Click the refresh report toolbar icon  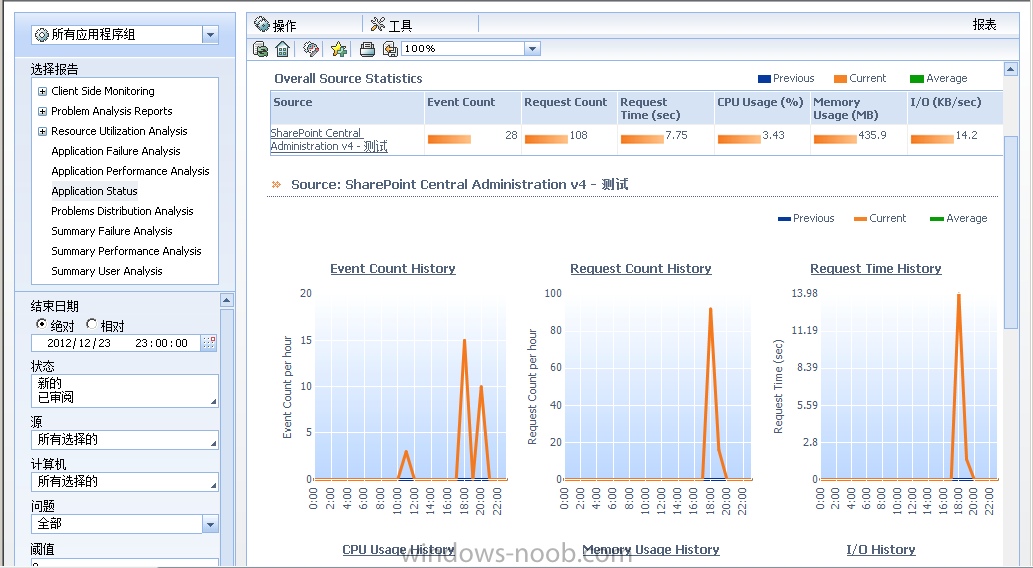click(x=261, y=49)
